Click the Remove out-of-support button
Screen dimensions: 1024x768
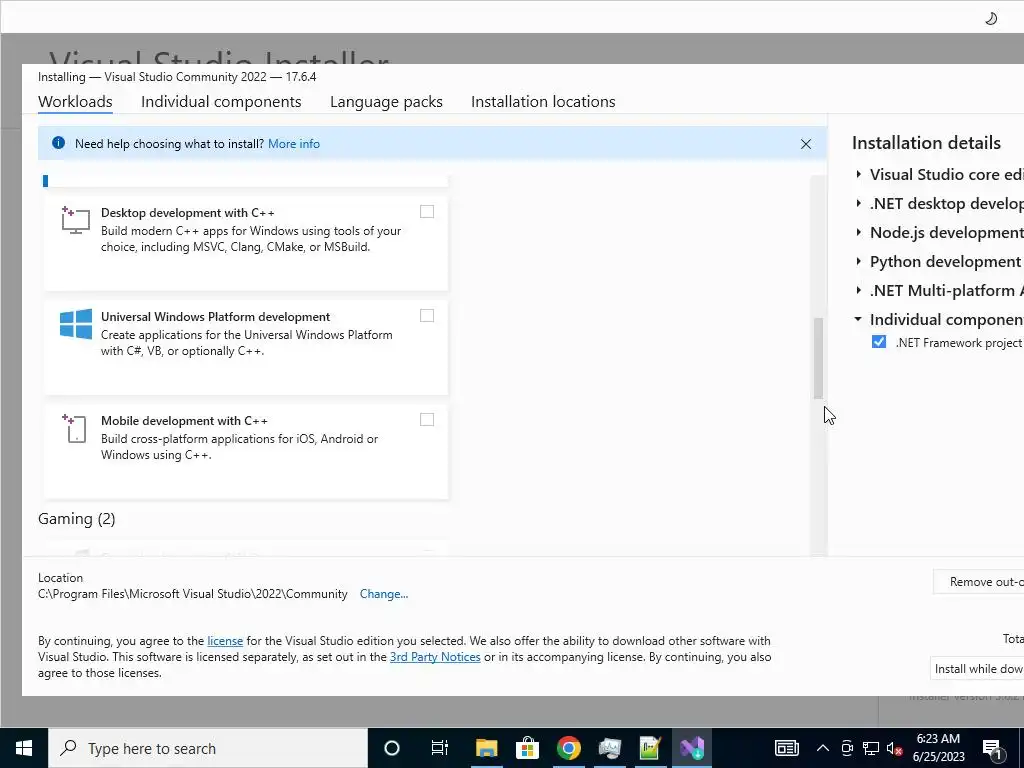[x=978, y=581]
